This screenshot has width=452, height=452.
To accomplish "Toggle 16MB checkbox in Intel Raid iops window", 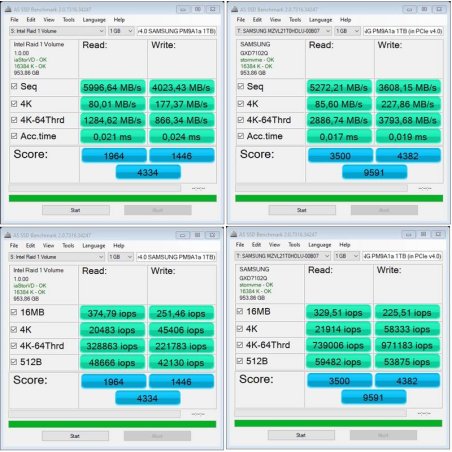I will coord(14,312).
